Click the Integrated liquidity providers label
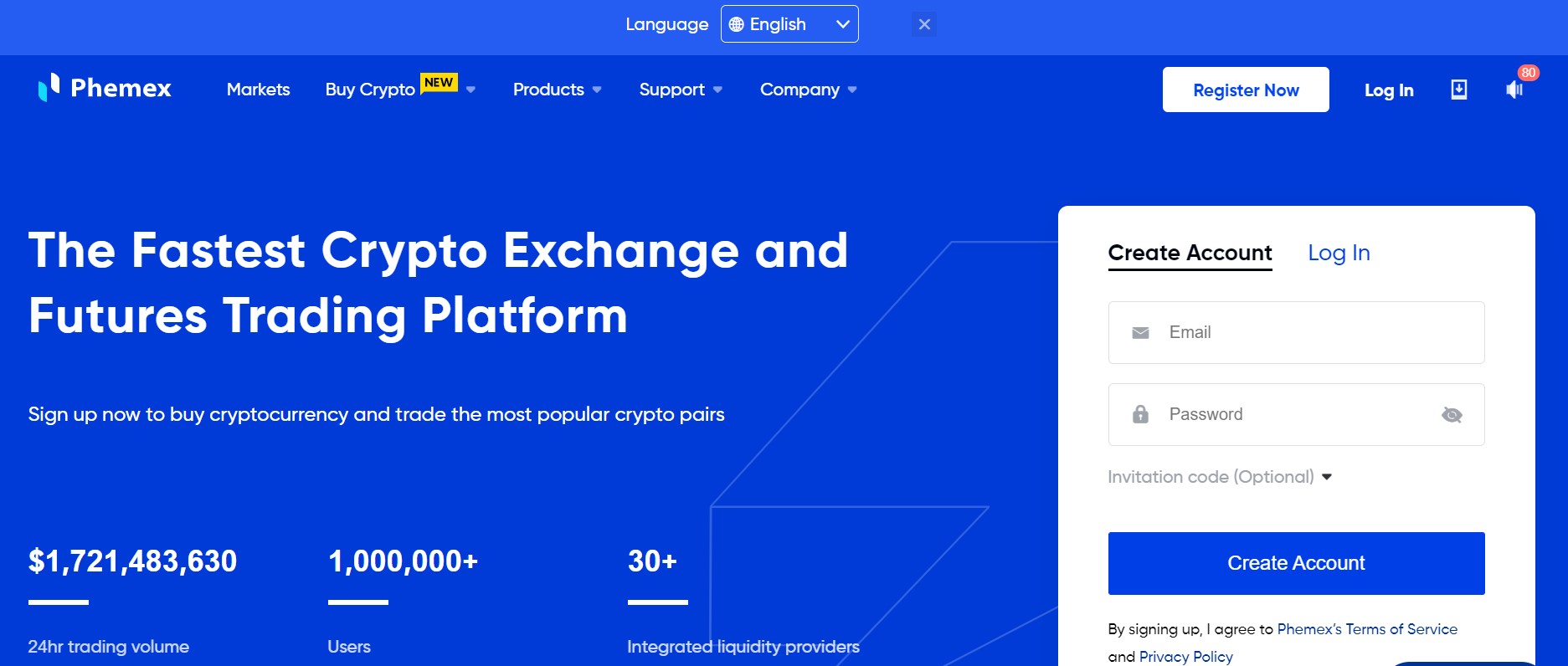 coord(743,647)
